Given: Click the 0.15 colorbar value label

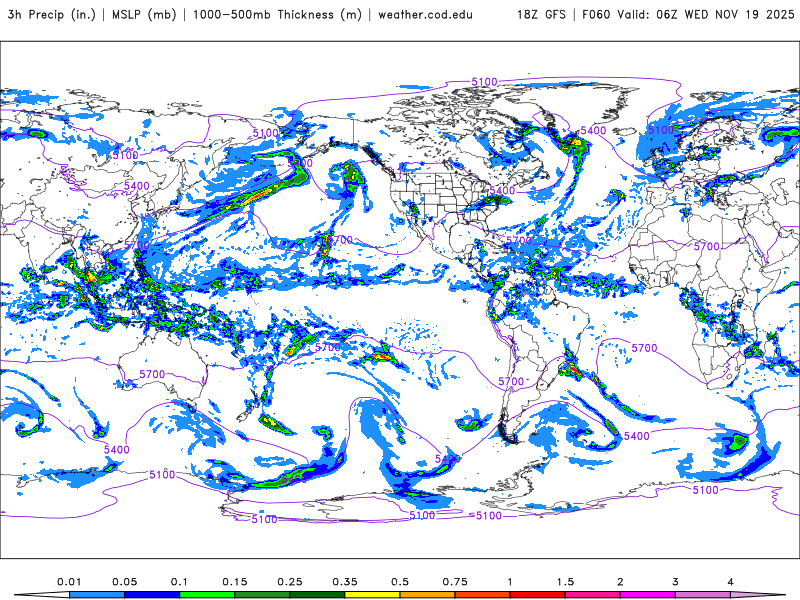Looking at the screenshot, I should (x=235, y=582).
